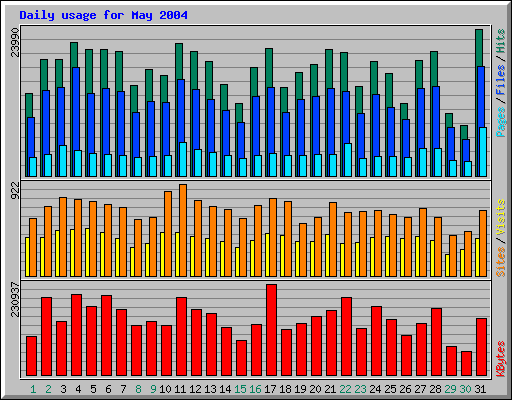This screenshot has width=512, height=400.
Task: Click the 922 visits axis value
Action: tap(15, 191)
